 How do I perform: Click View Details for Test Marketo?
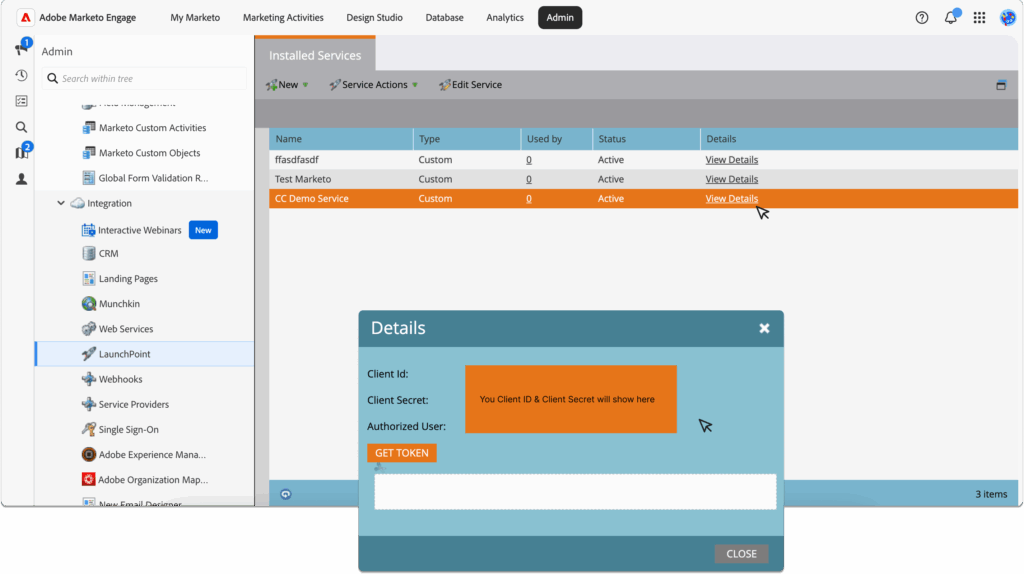[731, 179]
